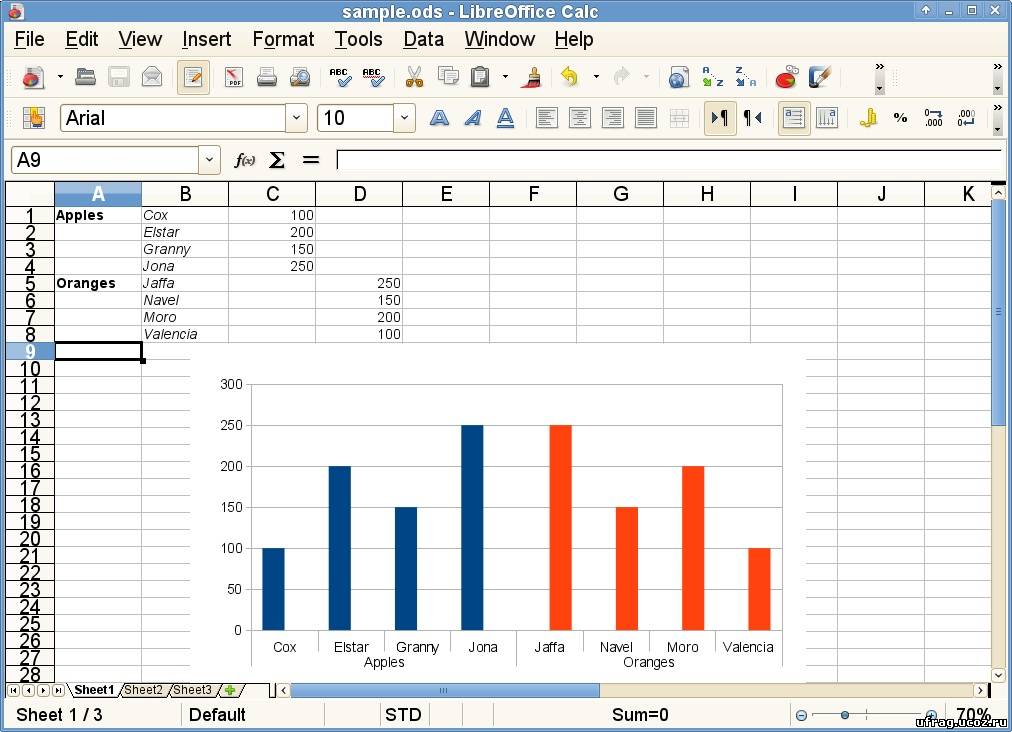Open the Function Wizard icon
Image resolution: width=1012 pixels, height=732 pixels.
[x=244, y=160]
